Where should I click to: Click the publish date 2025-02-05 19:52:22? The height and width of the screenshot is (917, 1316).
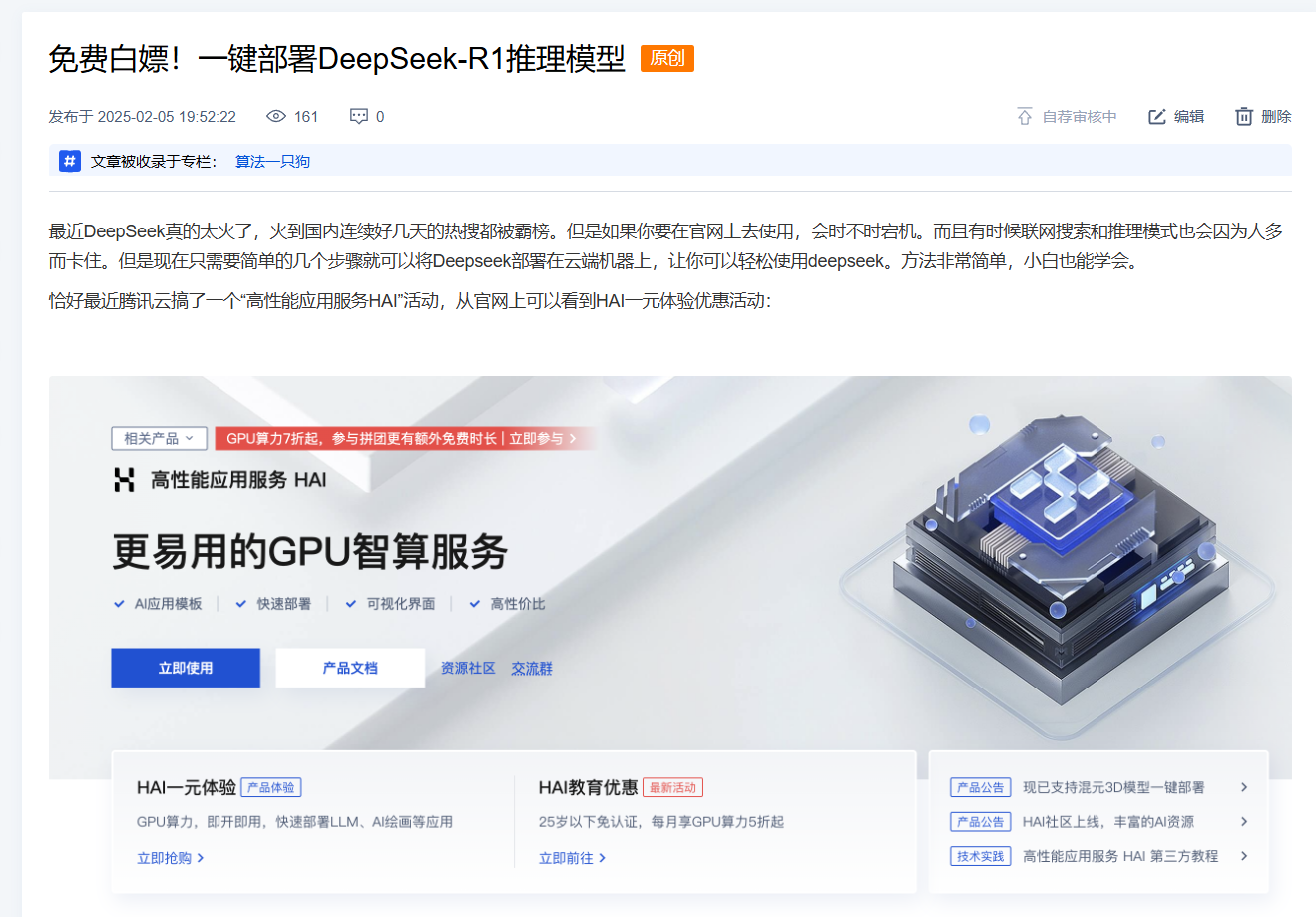(167, 117)
